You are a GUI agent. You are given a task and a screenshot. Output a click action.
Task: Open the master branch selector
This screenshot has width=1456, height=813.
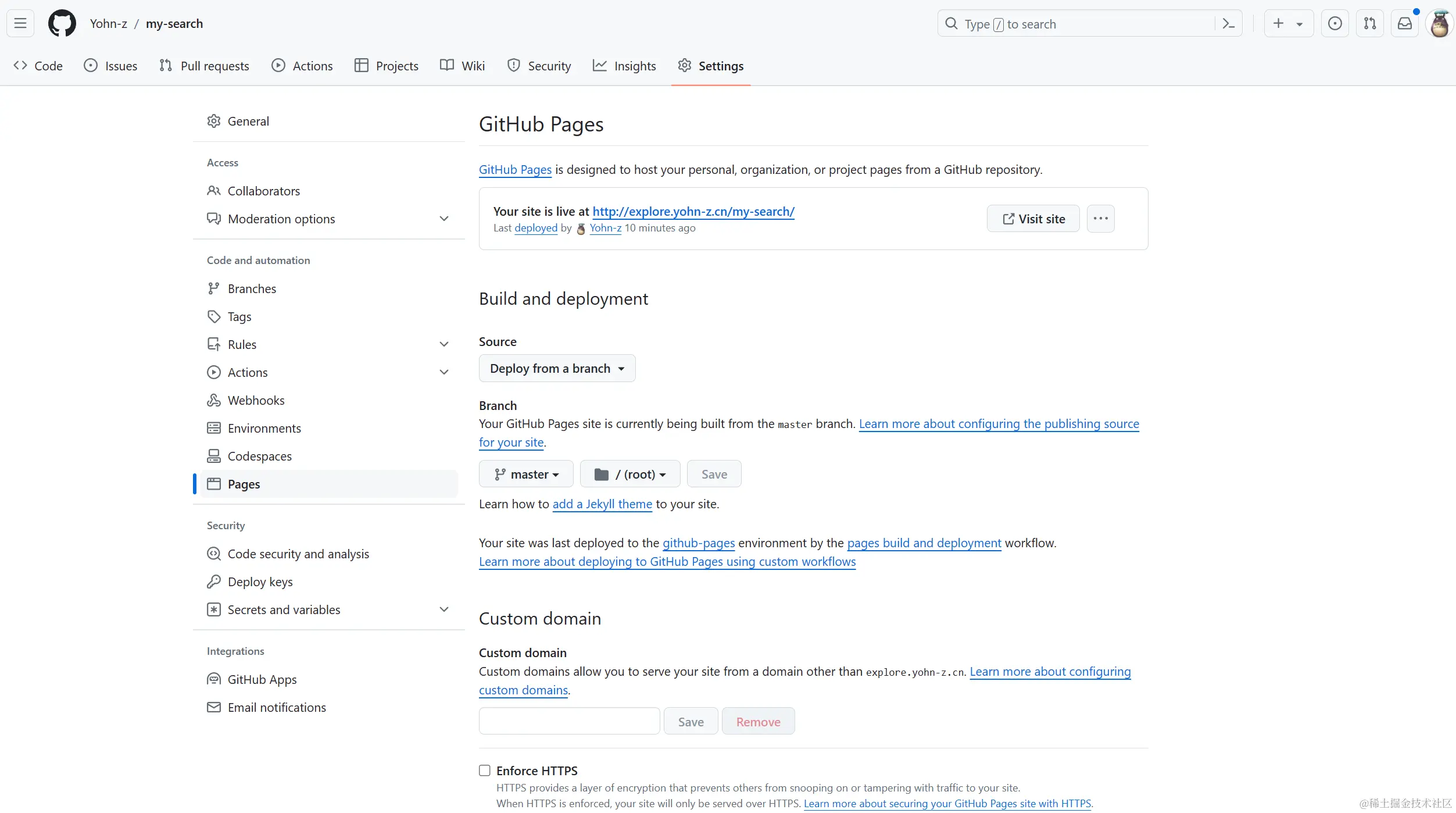pyautogui.click(x=526, y=475)
